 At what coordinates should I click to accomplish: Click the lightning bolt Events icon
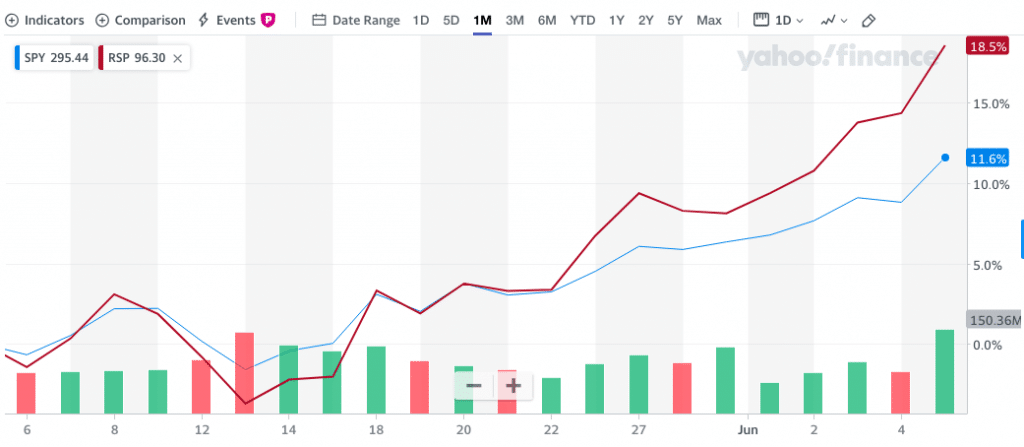203,20
